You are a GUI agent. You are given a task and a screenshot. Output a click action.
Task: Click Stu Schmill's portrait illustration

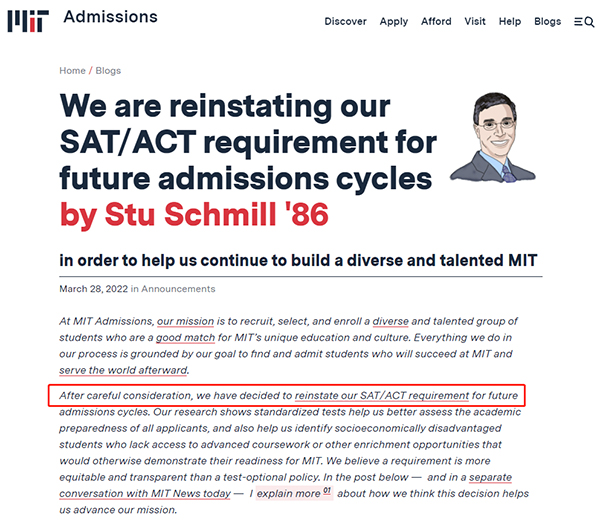[493, 137]
